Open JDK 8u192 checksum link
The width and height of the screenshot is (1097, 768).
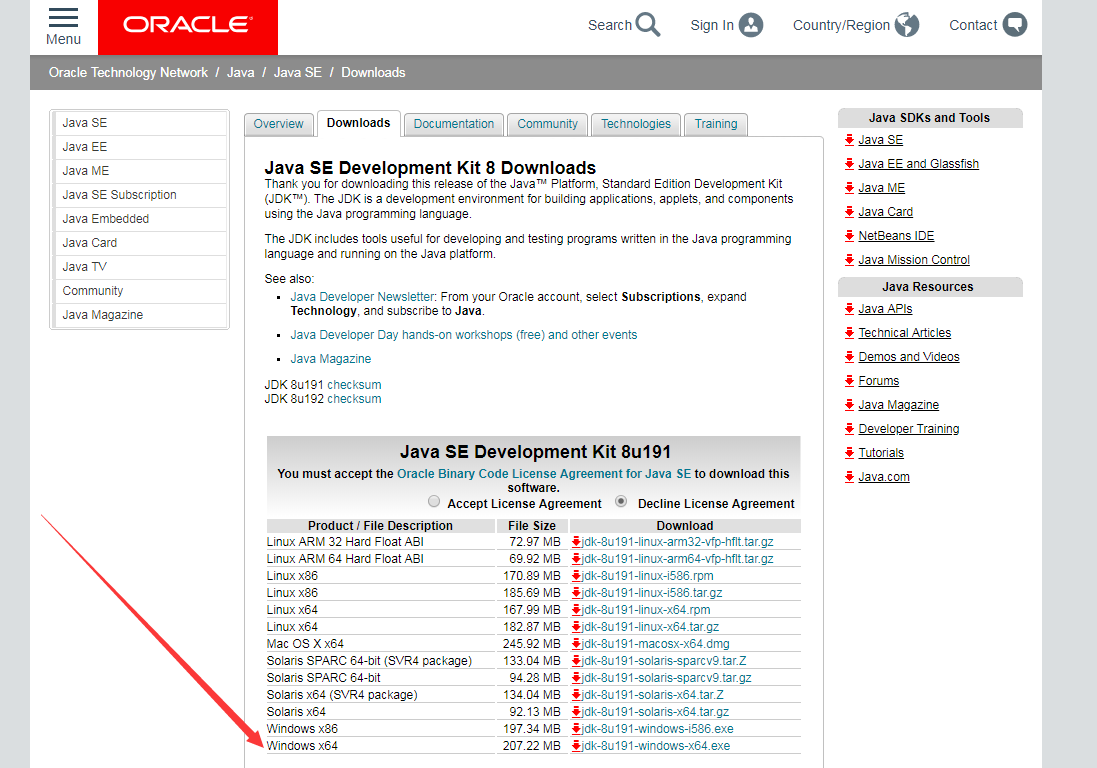point(354,399)
